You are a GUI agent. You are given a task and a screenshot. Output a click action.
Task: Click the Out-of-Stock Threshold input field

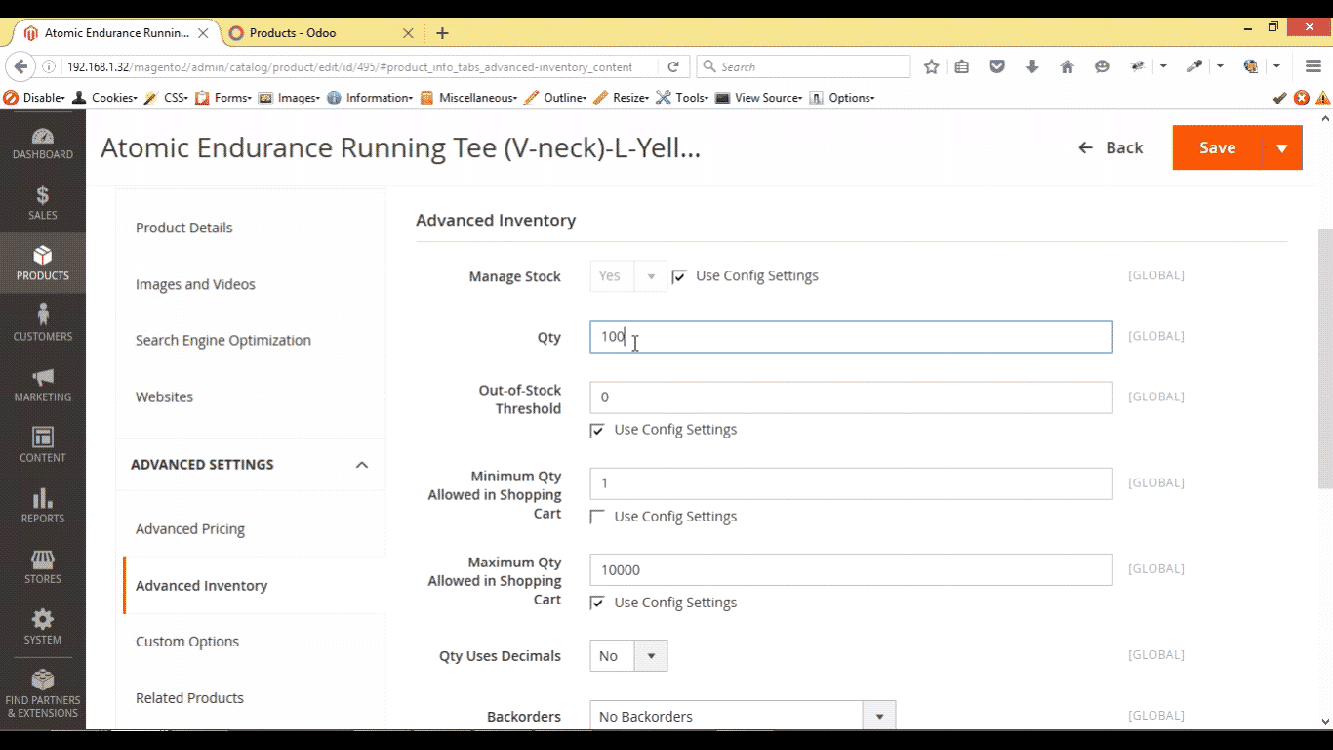[850, 397]
